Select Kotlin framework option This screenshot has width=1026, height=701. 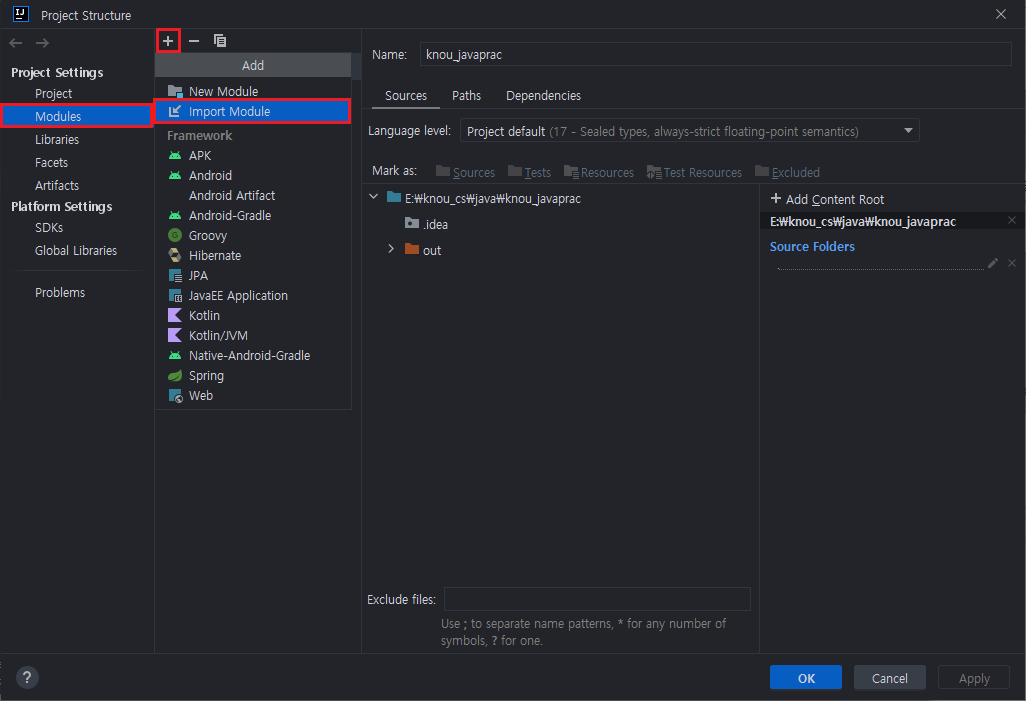coord(253,315)
